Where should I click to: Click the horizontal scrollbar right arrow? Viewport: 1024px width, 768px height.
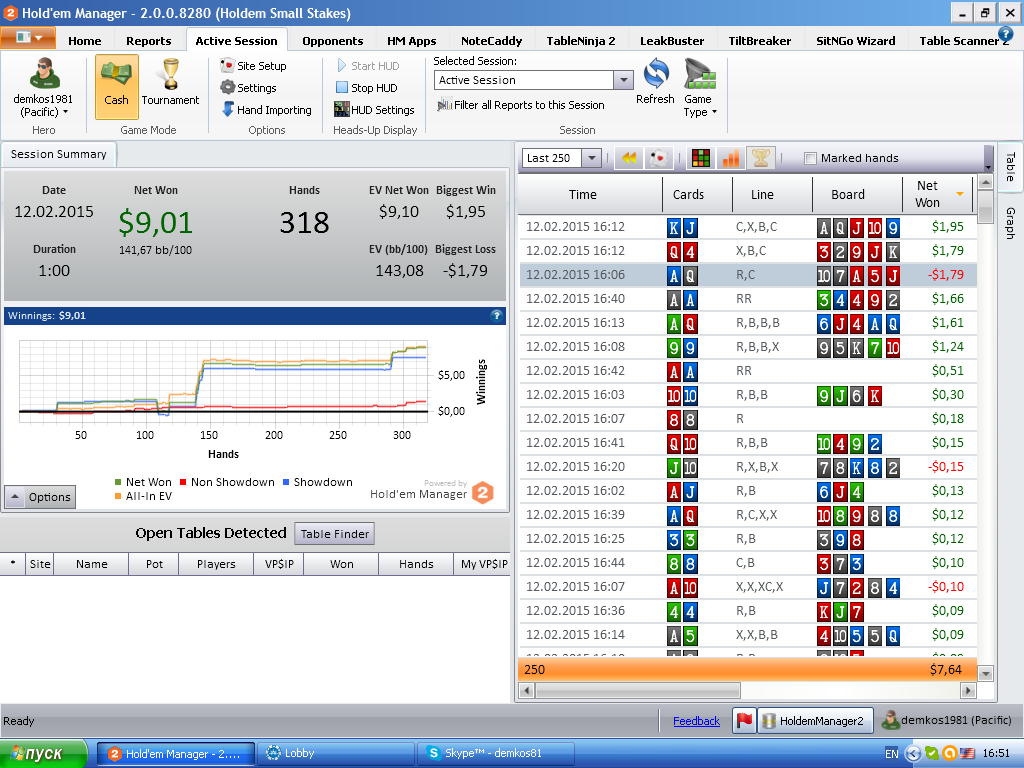click(x=968, y=690)
